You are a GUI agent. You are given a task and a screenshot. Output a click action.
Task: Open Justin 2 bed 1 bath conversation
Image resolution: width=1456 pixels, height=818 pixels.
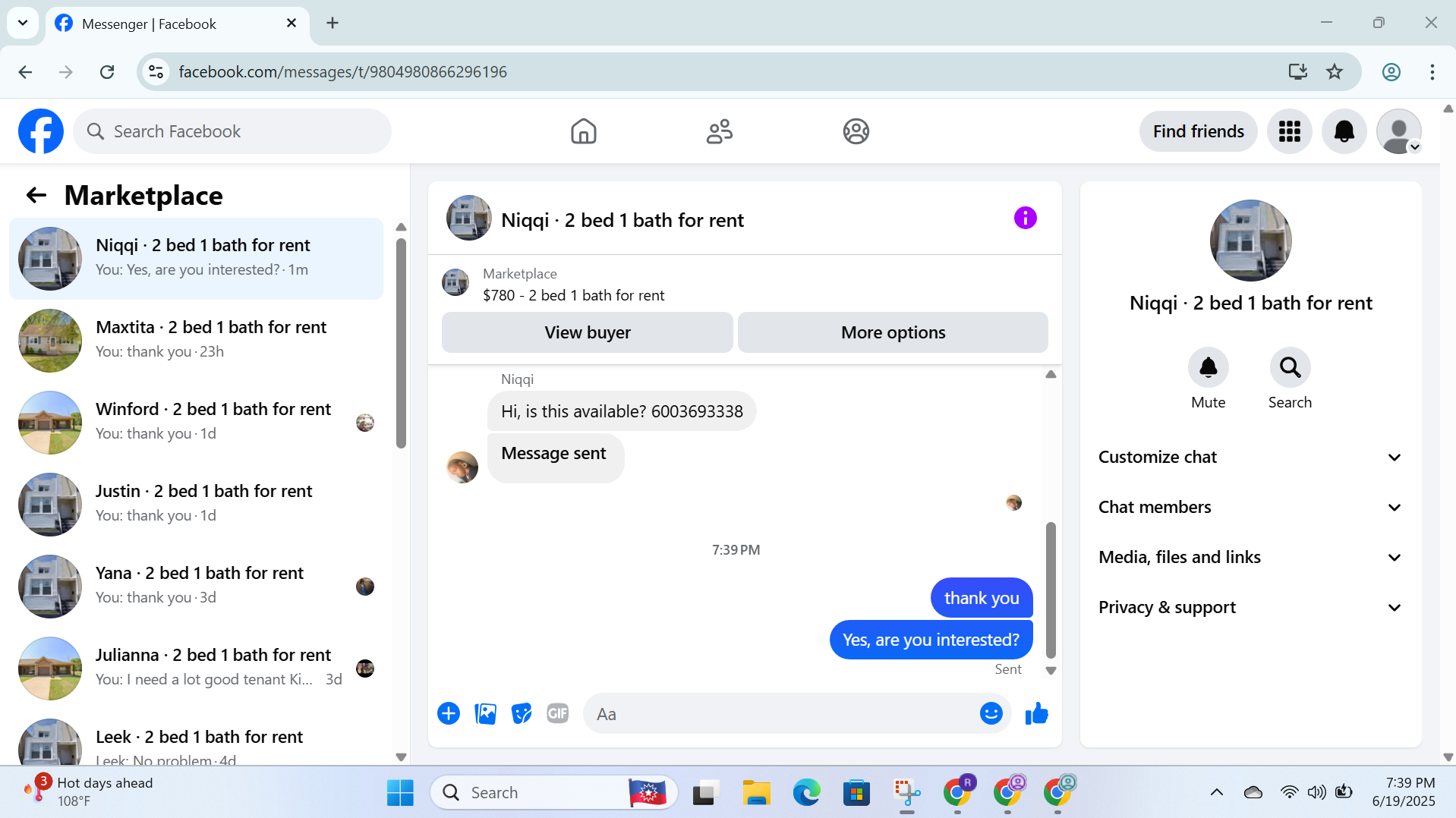click(x=196, y=505)
